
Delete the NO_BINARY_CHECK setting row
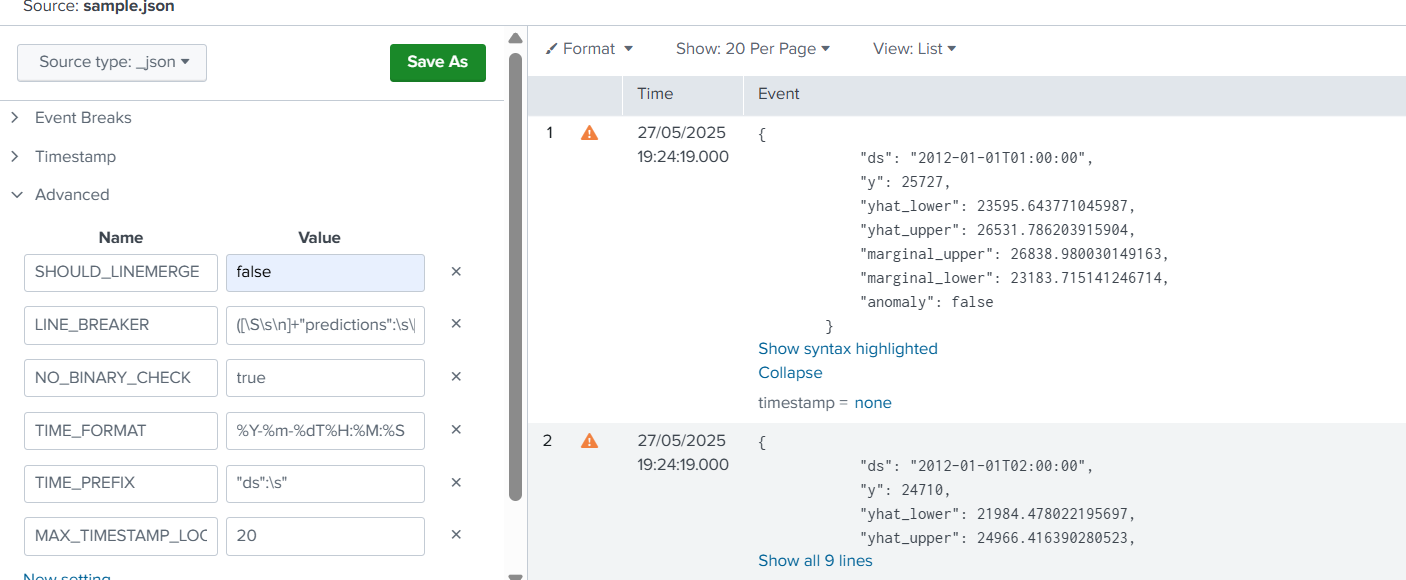tap(456, 377)
